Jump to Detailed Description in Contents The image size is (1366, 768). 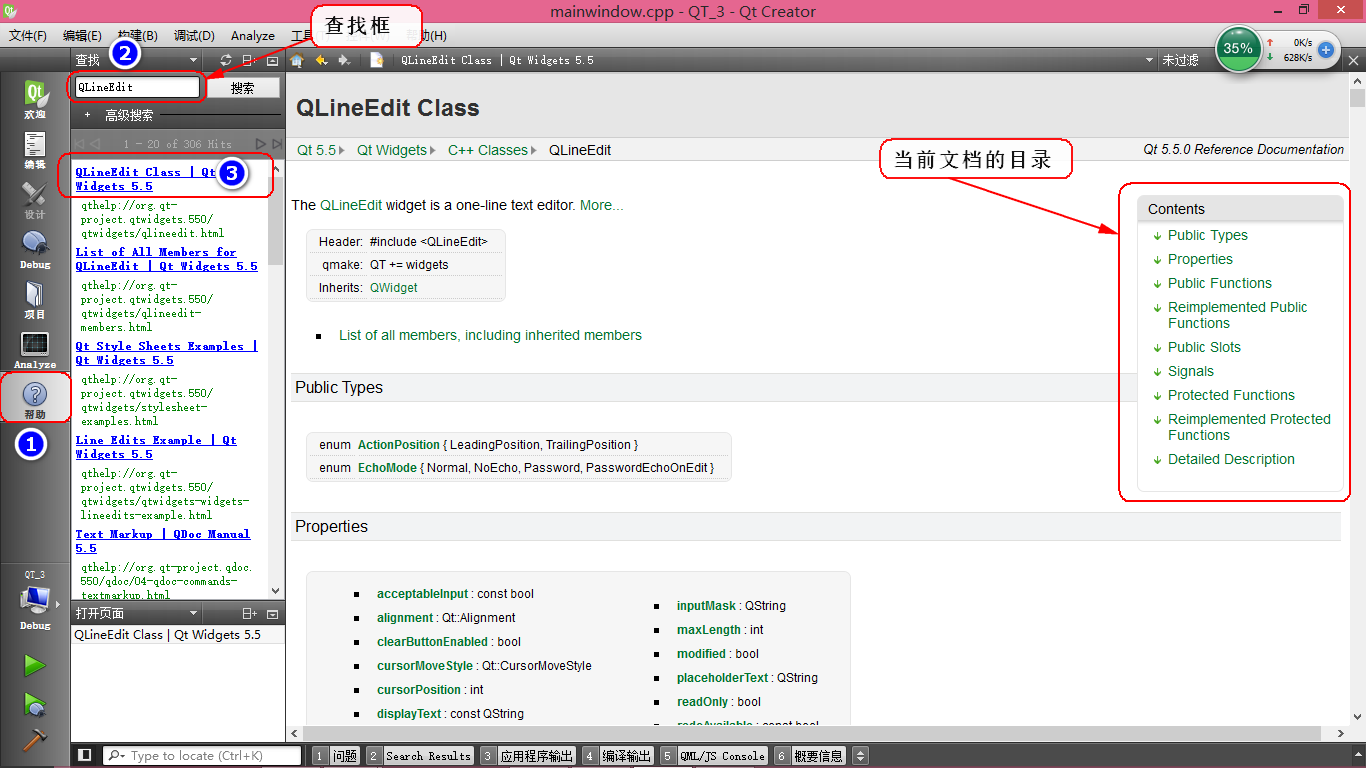click(x=1231, y=459)
